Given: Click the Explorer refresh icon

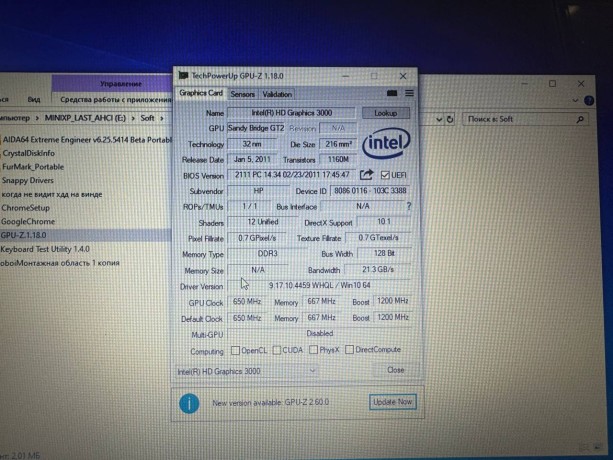Looking at the screenshot, I should click(x=450, y=119).
